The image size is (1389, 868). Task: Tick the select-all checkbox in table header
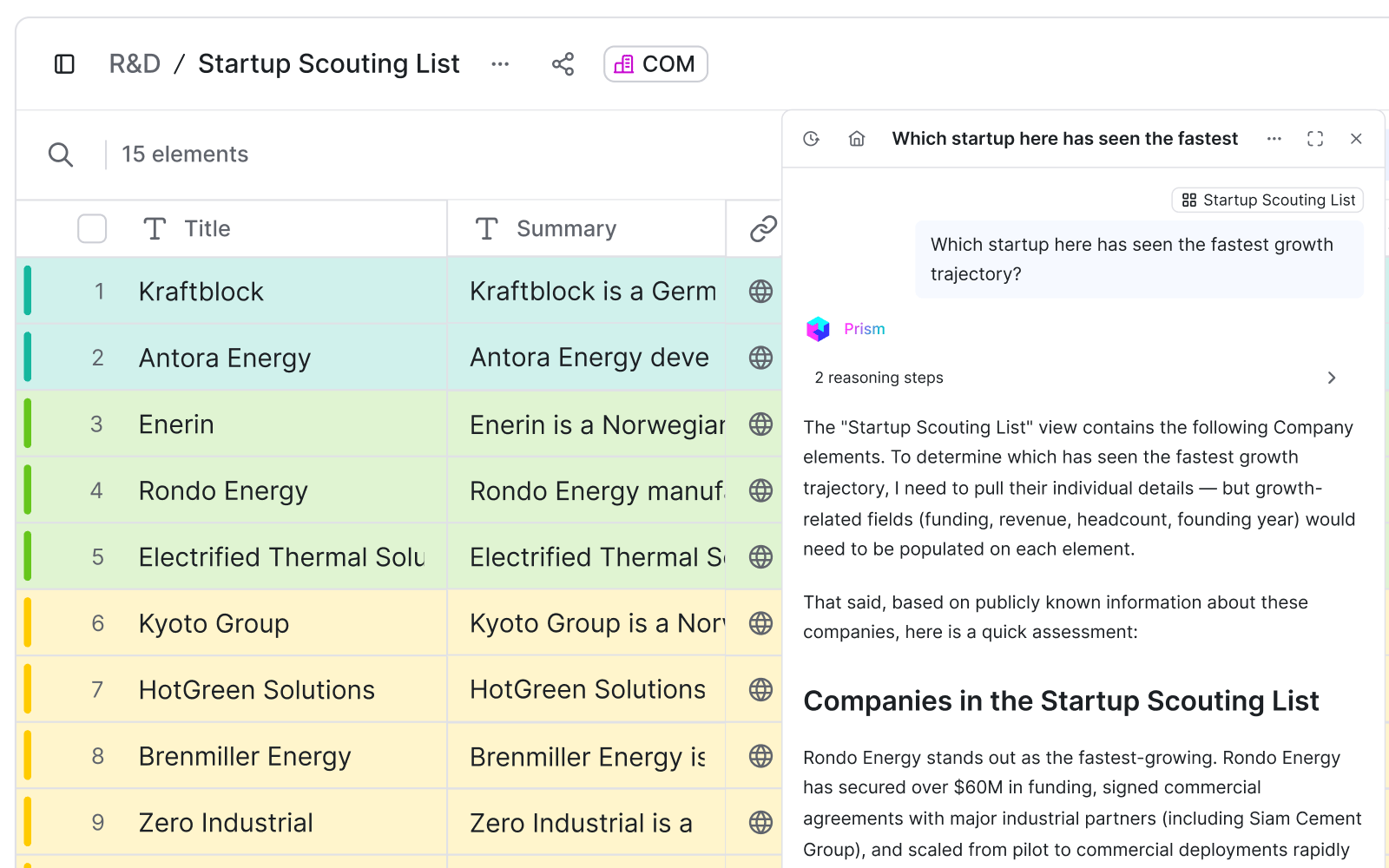pos(92,228)
